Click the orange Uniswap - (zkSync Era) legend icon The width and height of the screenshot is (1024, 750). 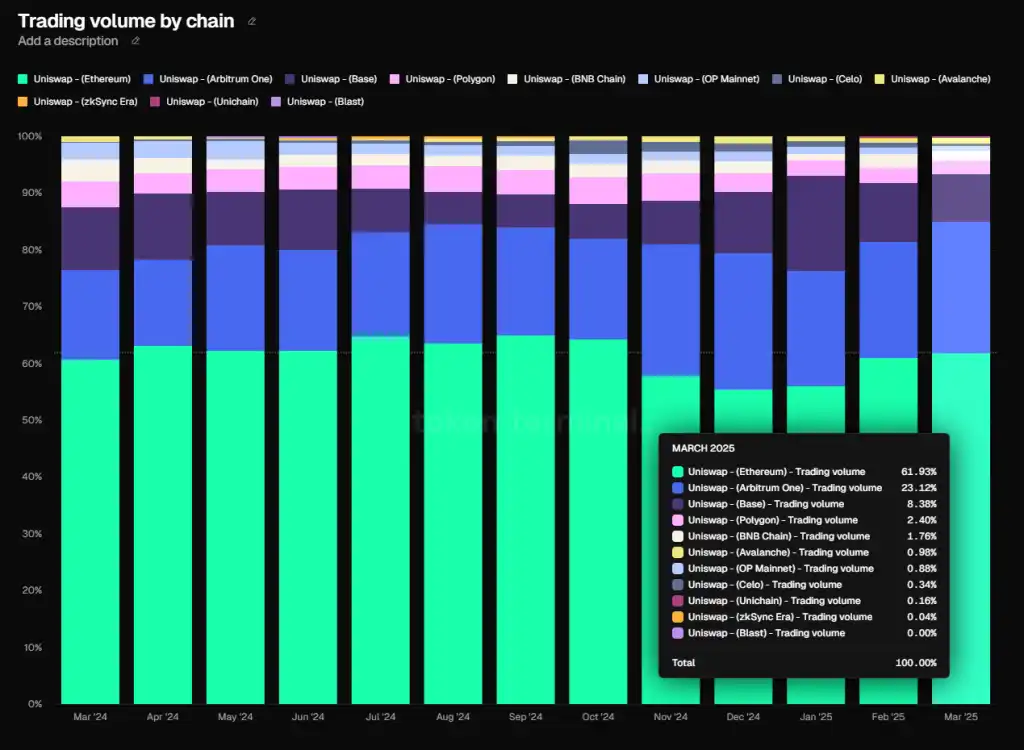pos(22,101)
